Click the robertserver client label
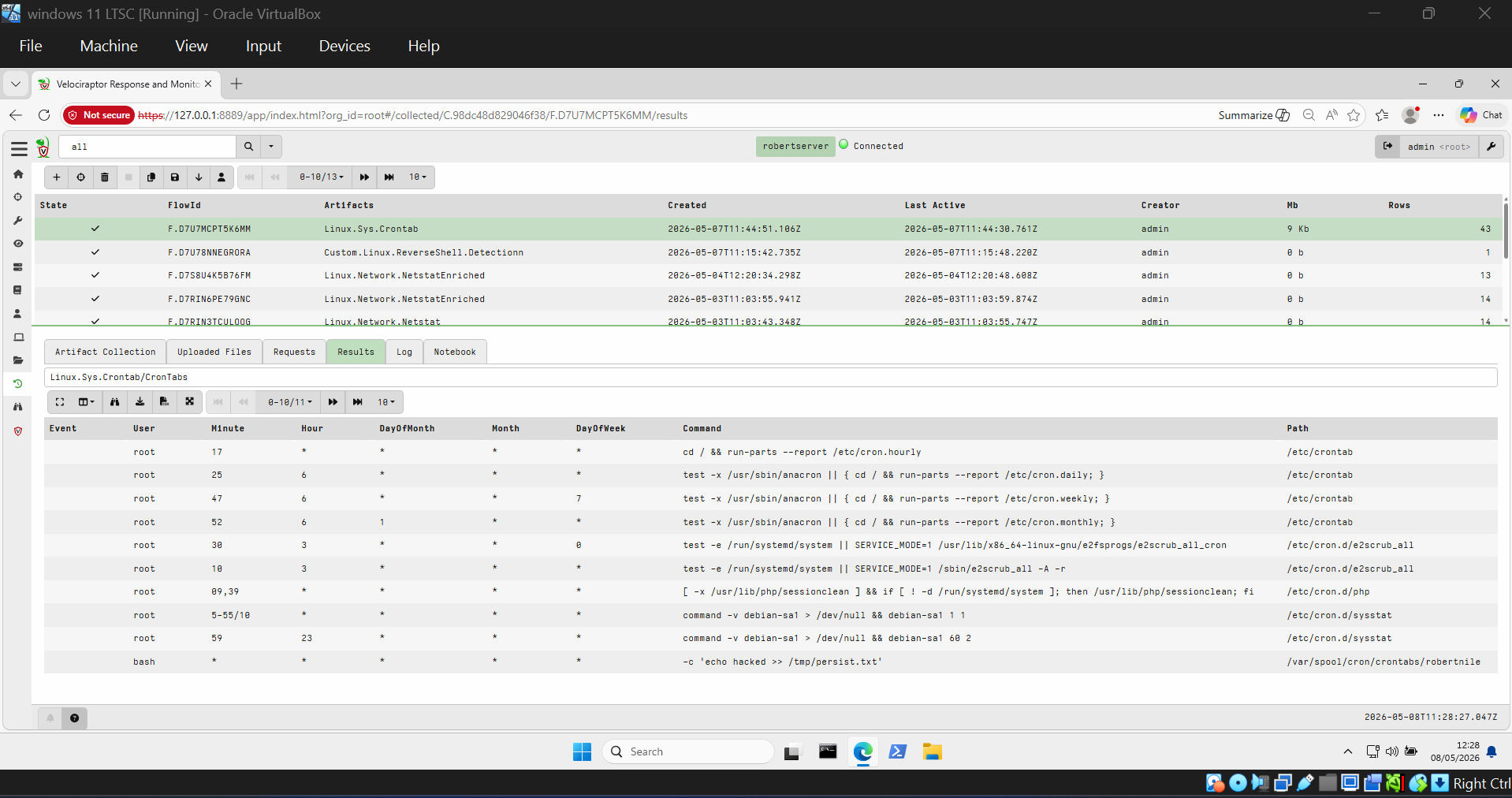1512x798 pixels. tap(795, 147)
